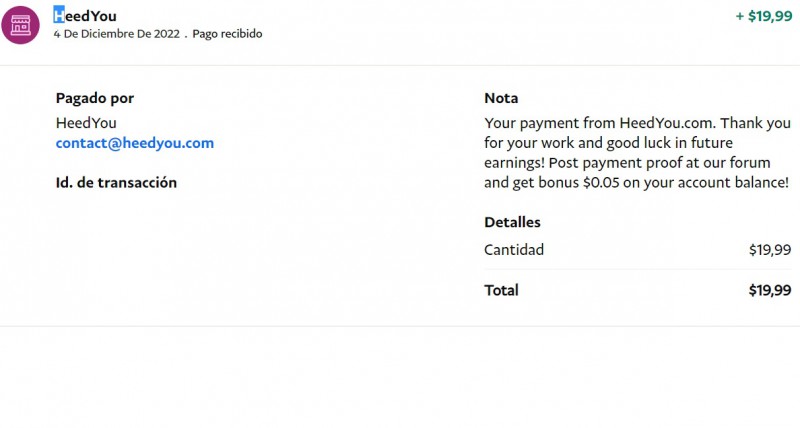Click the highlighted letter H in the title

(x=59, y=15)
